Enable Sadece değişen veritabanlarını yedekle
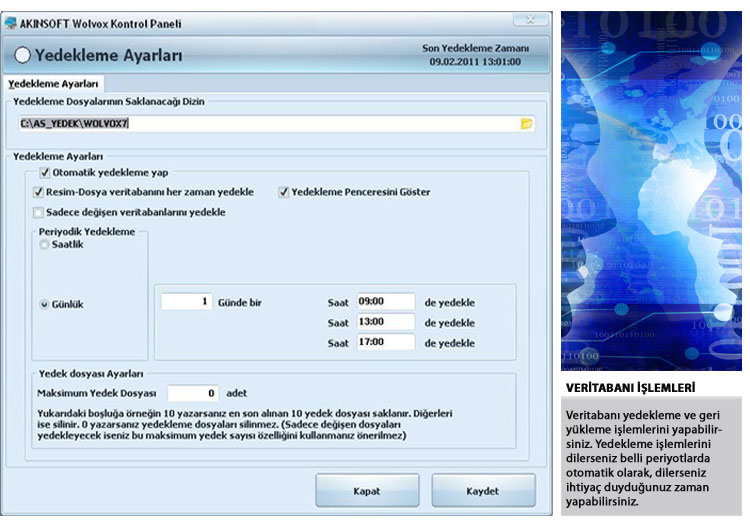The width and height of the screenshot is (750, 527). click(38, 212)
